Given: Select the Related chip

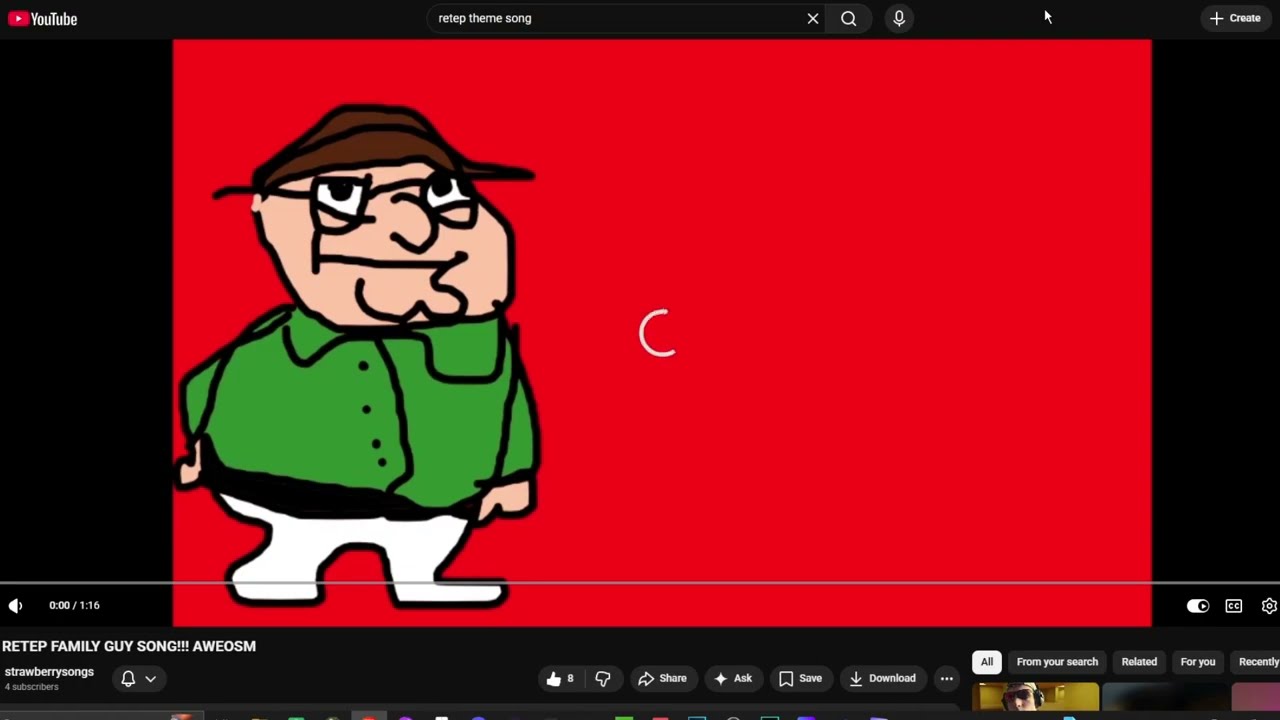Looking at the screenshot, I should (1139, 662).
